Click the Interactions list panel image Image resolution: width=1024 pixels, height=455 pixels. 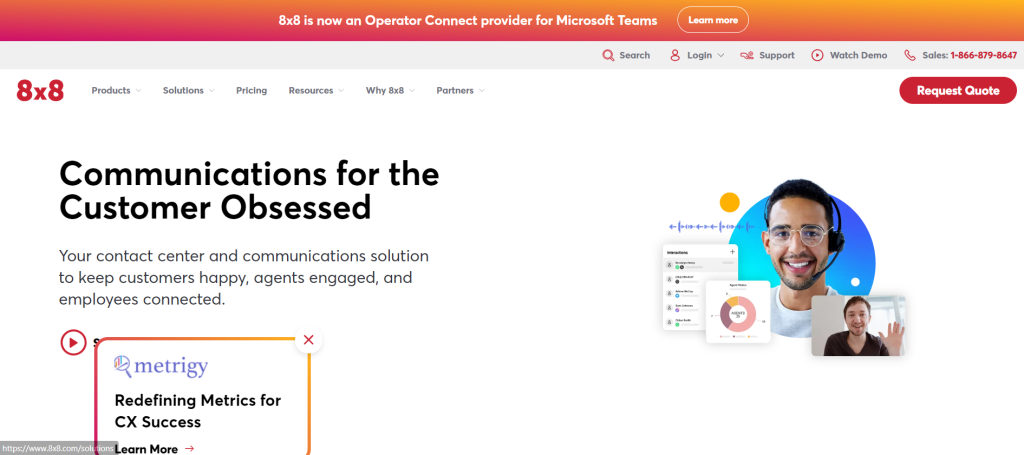click(699, 287)
